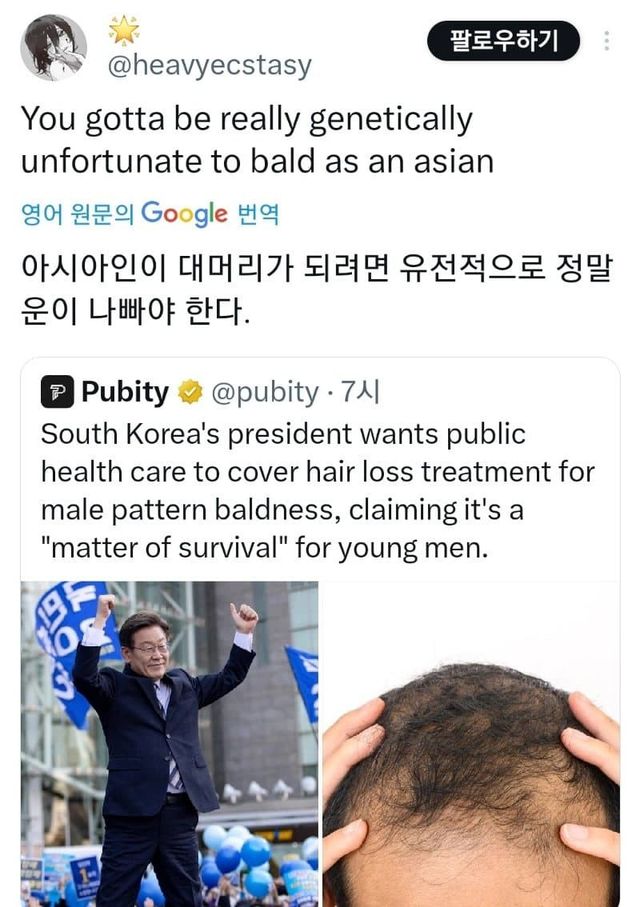Viewport: 640px width, 907px height.
Task: Click the 번역 translation label
Action: pos(259,215)
